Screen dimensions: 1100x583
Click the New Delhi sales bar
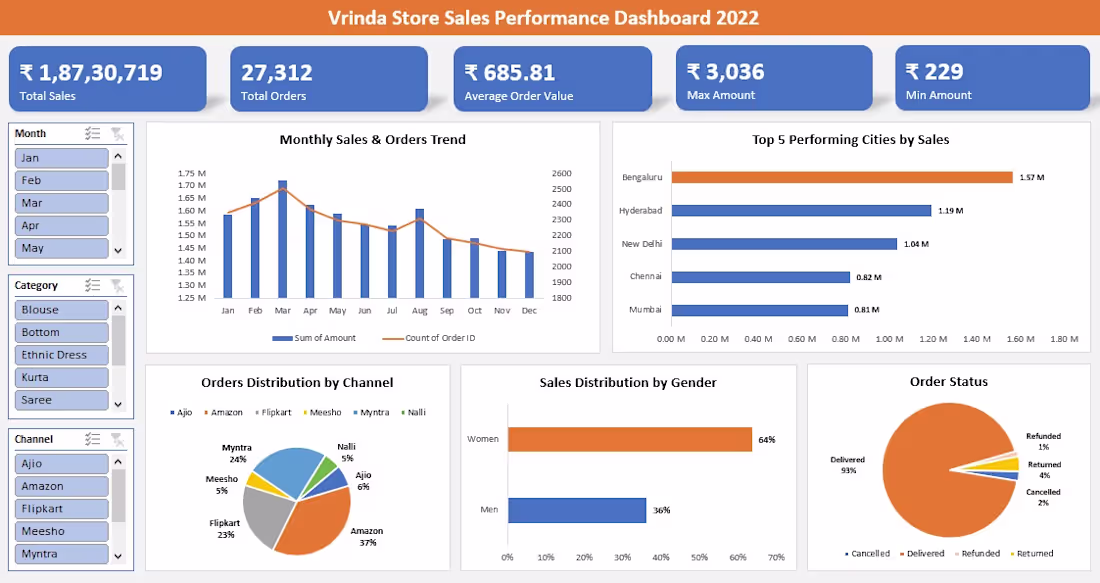click(x=784, y=244)
